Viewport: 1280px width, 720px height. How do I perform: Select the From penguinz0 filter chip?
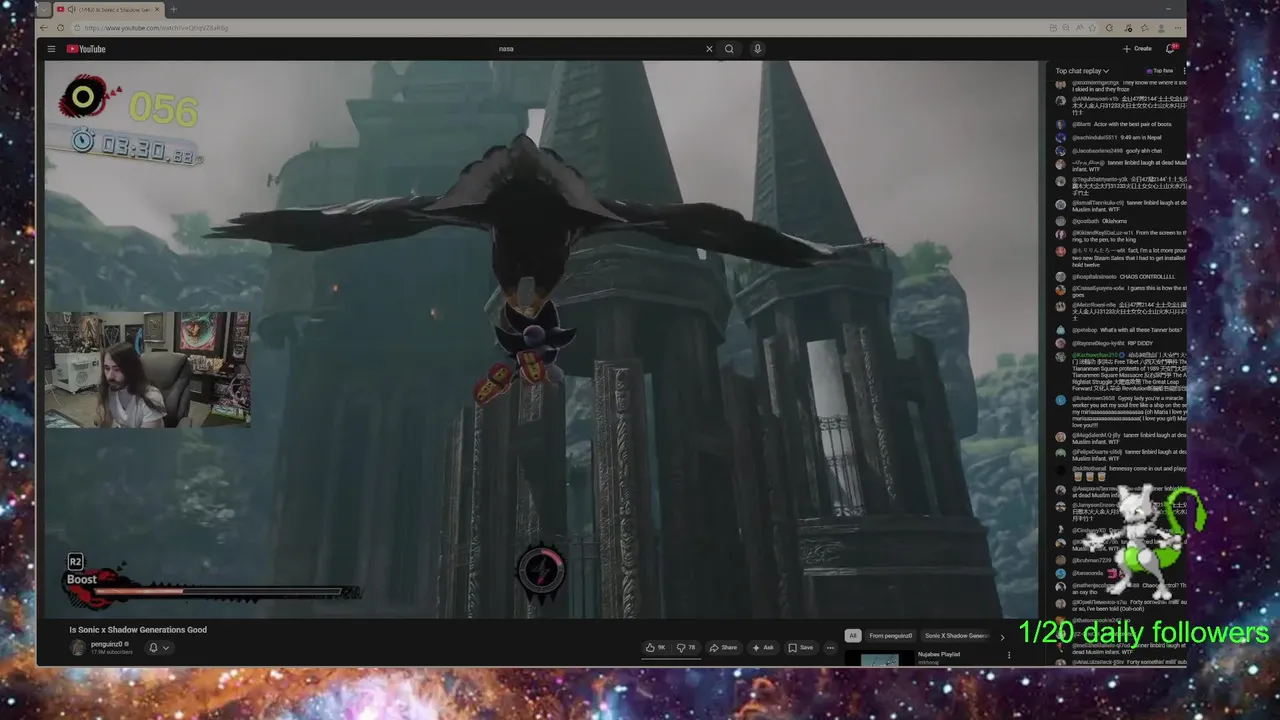[891, 636]
